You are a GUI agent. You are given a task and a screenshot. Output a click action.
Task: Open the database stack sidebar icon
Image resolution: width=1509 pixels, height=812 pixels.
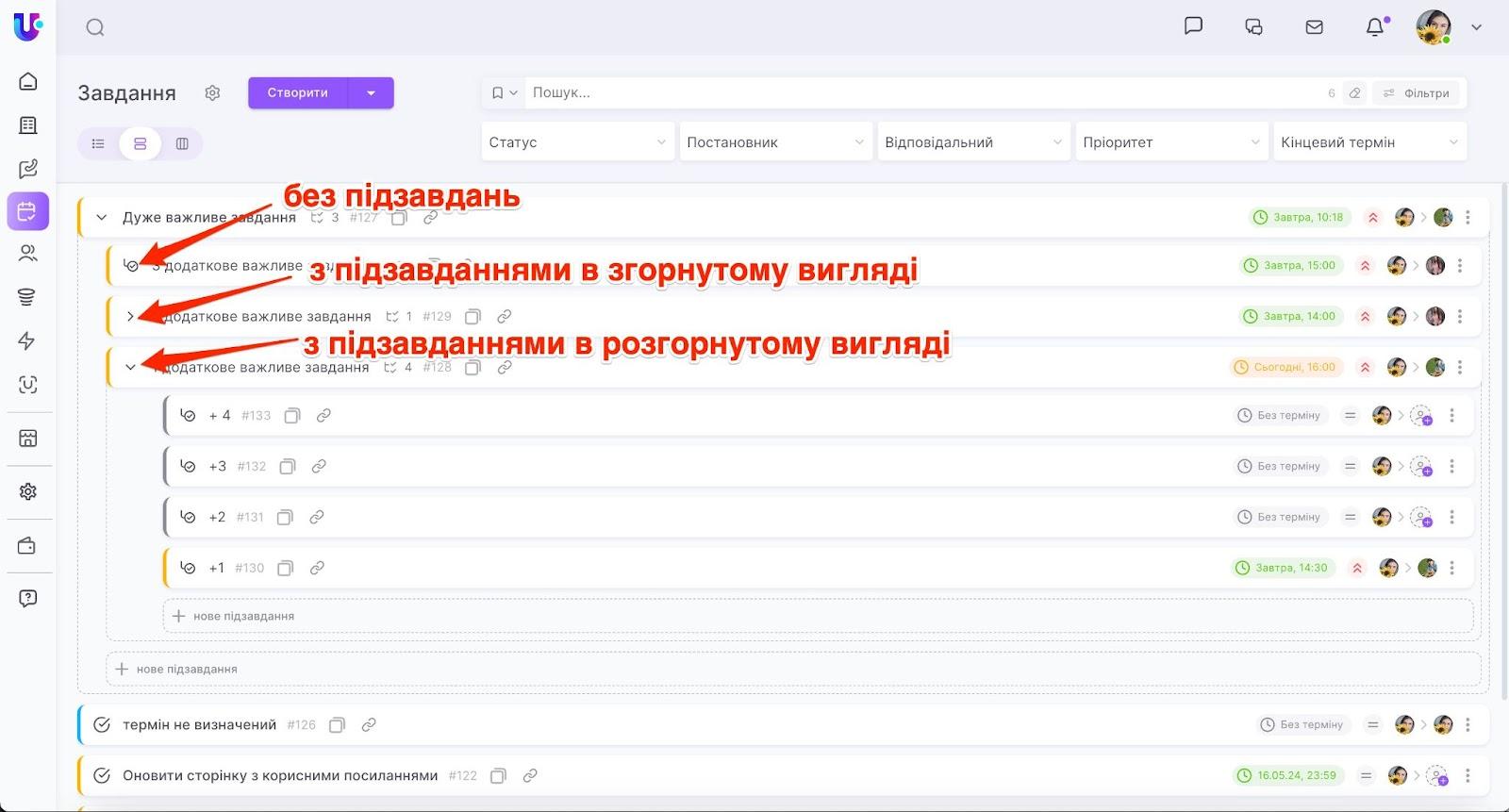(x=27, y=297)
